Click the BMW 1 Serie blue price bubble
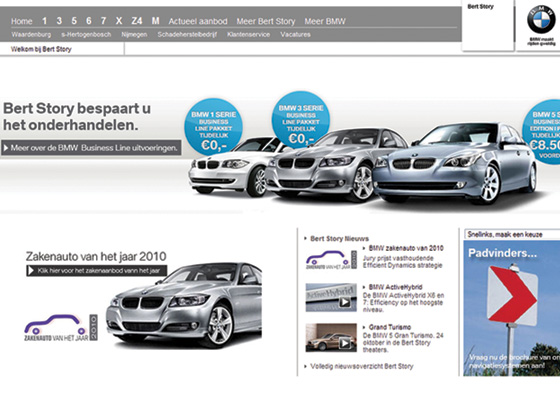Image resolution: width=560 pixels, height=420 pixels. (x=213, y=128)
